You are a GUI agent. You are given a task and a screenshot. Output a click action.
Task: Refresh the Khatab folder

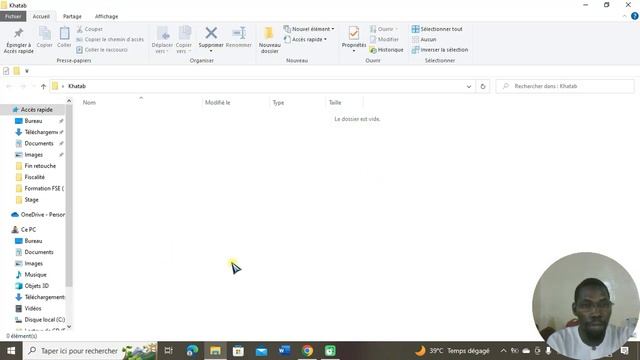(483, 86)
